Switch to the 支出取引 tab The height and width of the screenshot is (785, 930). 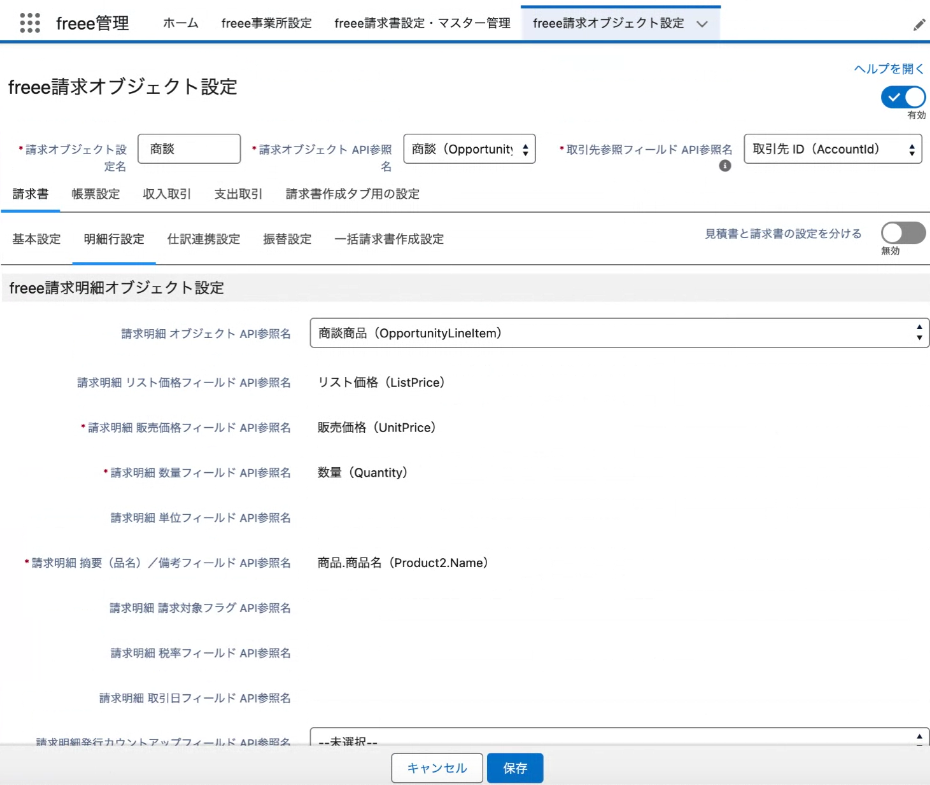[x=238, y=194]
